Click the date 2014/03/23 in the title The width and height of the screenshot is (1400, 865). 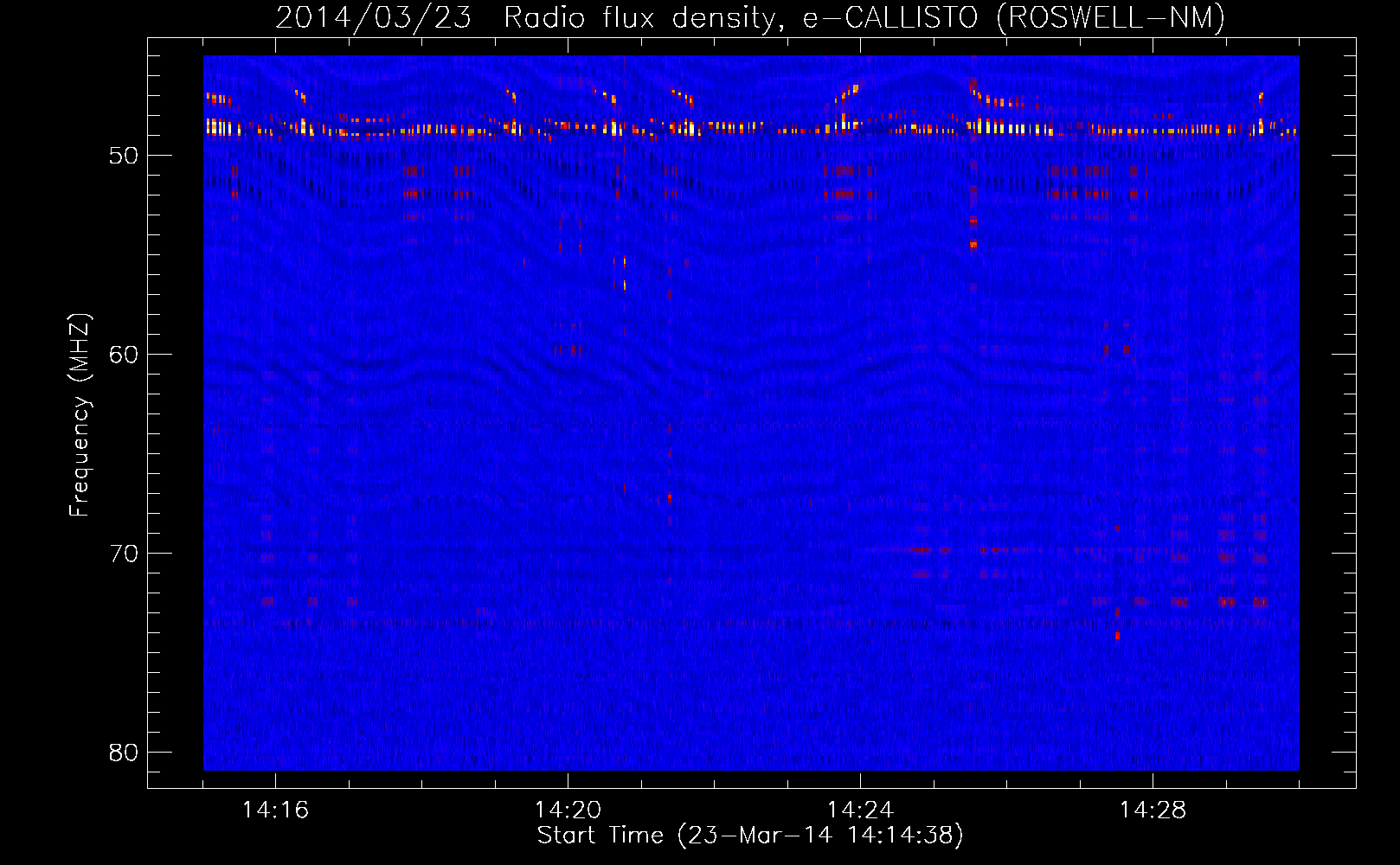pos(374,17)
